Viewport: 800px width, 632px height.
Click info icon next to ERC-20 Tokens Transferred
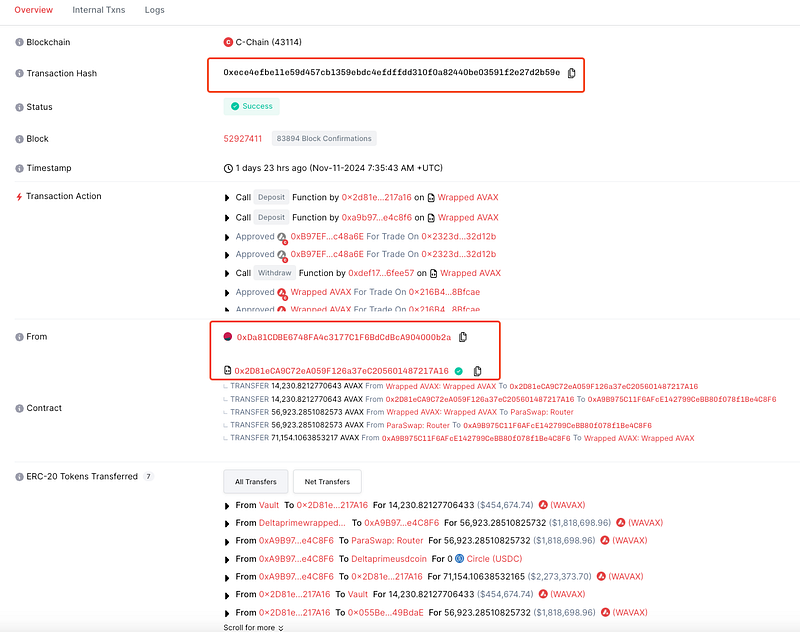[18, 477]
